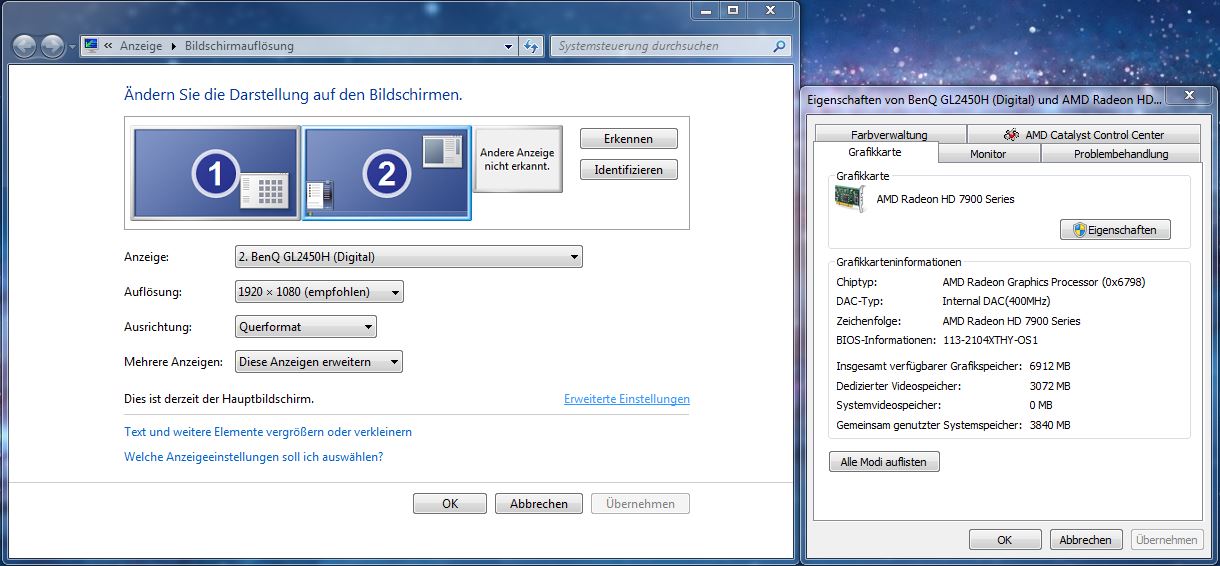Viewport: 1220px width, 566px height.
Task: Click the 6912 MB total memory value
Action: 1050,367
